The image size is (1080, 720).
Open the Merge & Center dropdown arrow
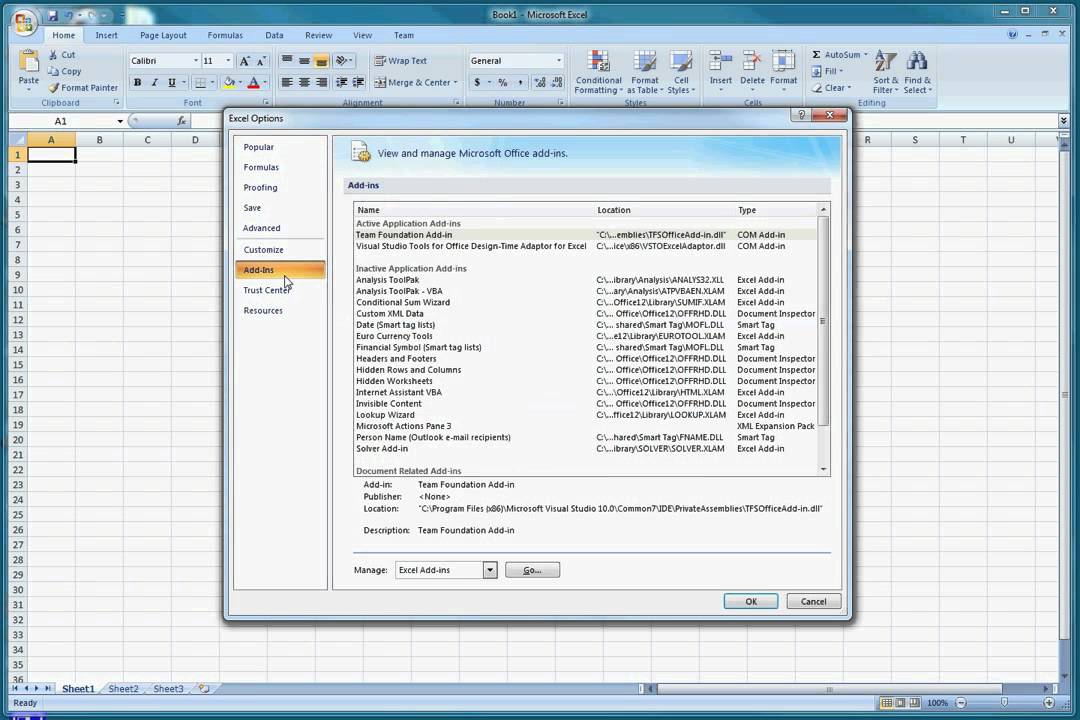pos(455,83)
